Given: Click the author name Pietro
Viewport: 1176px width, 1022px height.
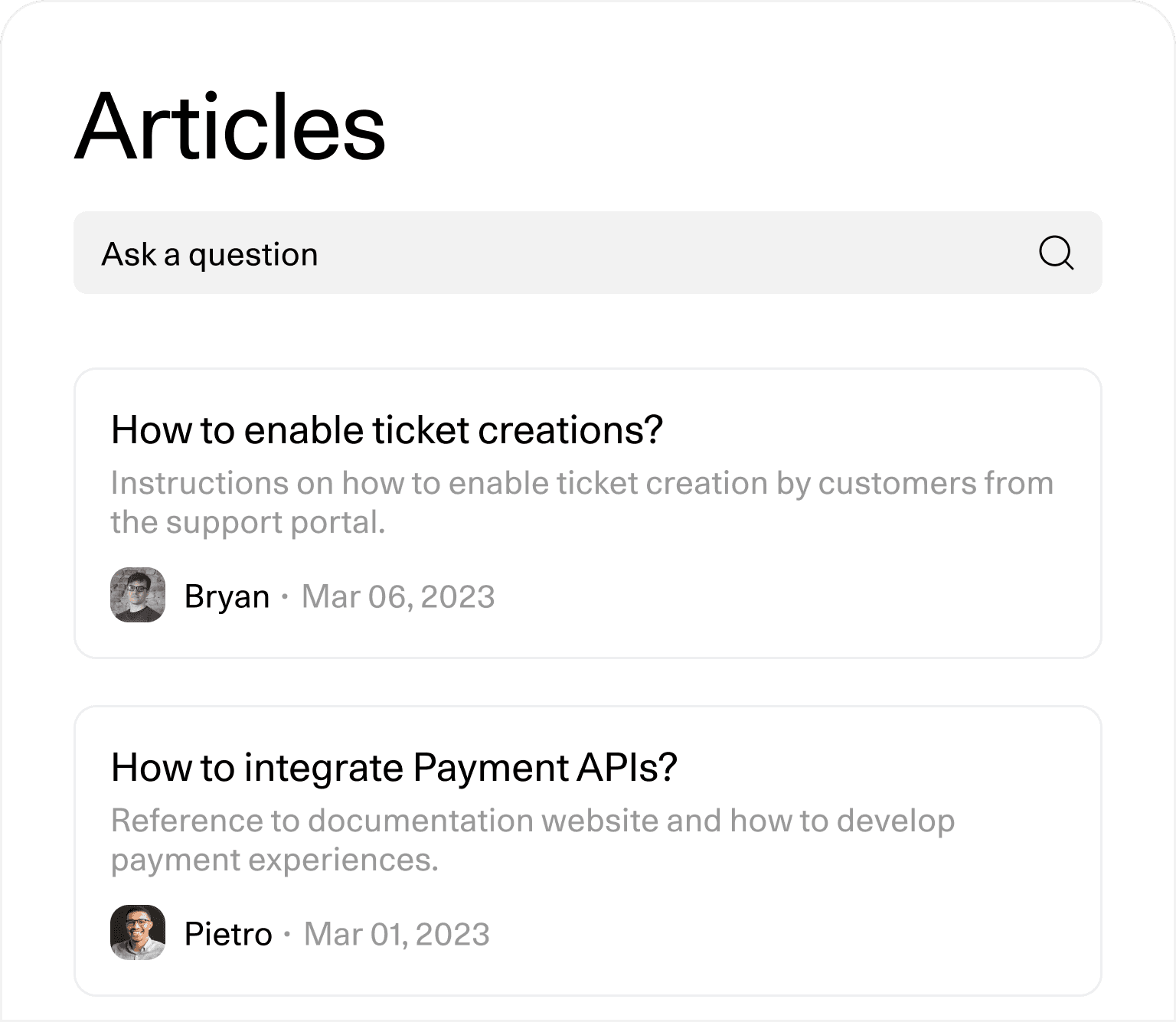Looking at the screenshot, I should (228, 934).
